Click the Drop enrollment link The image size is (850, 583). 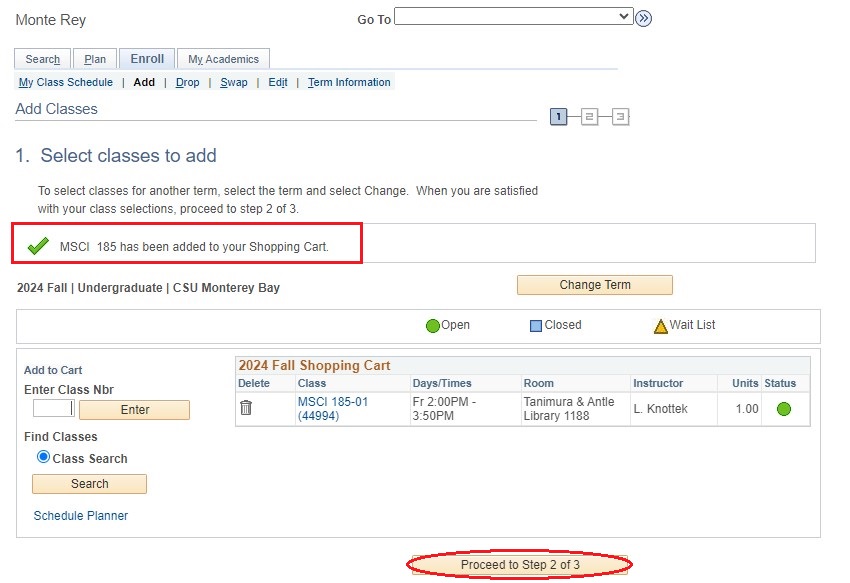(x=187, y=82)
